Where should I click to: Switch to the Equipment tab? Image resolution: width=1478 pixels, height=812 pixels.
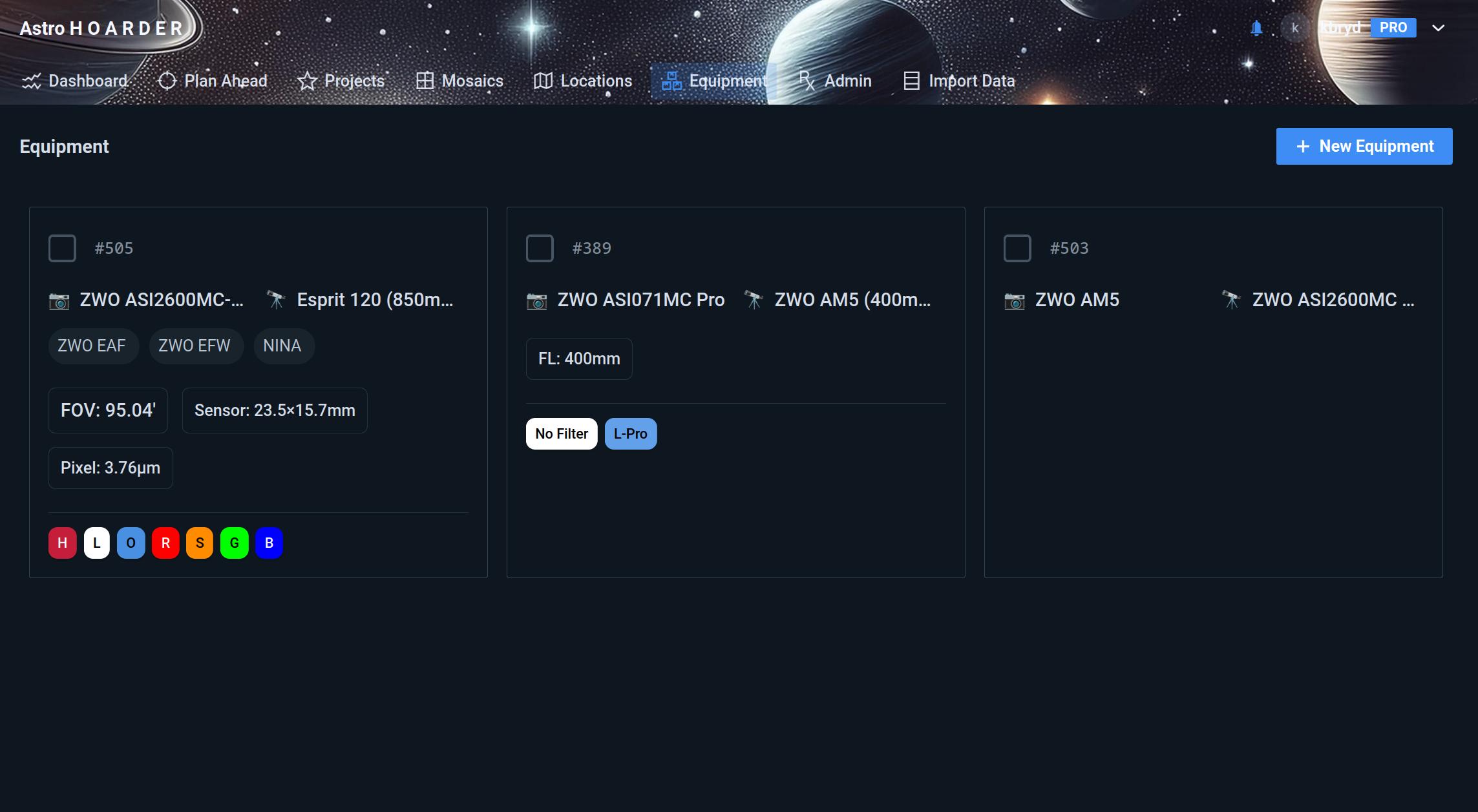pos(714,81)
